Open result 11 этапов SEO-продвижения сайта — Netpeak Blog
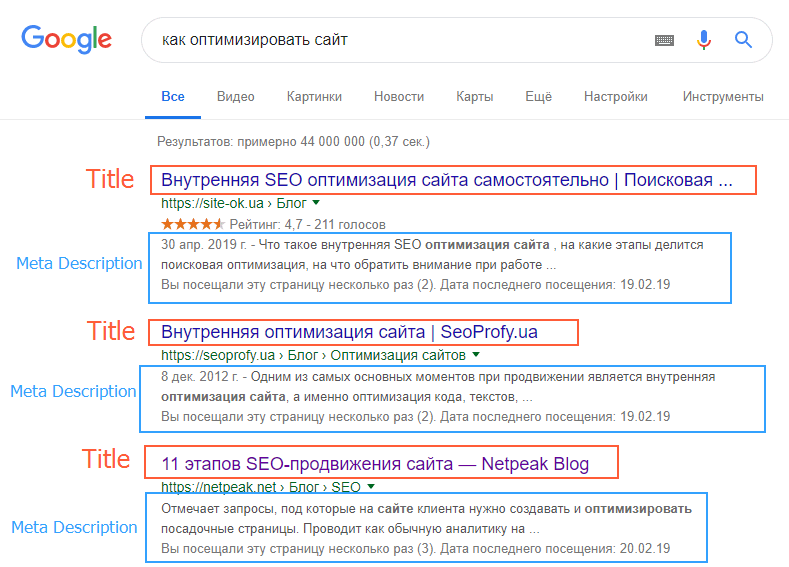 coord(375,464)
